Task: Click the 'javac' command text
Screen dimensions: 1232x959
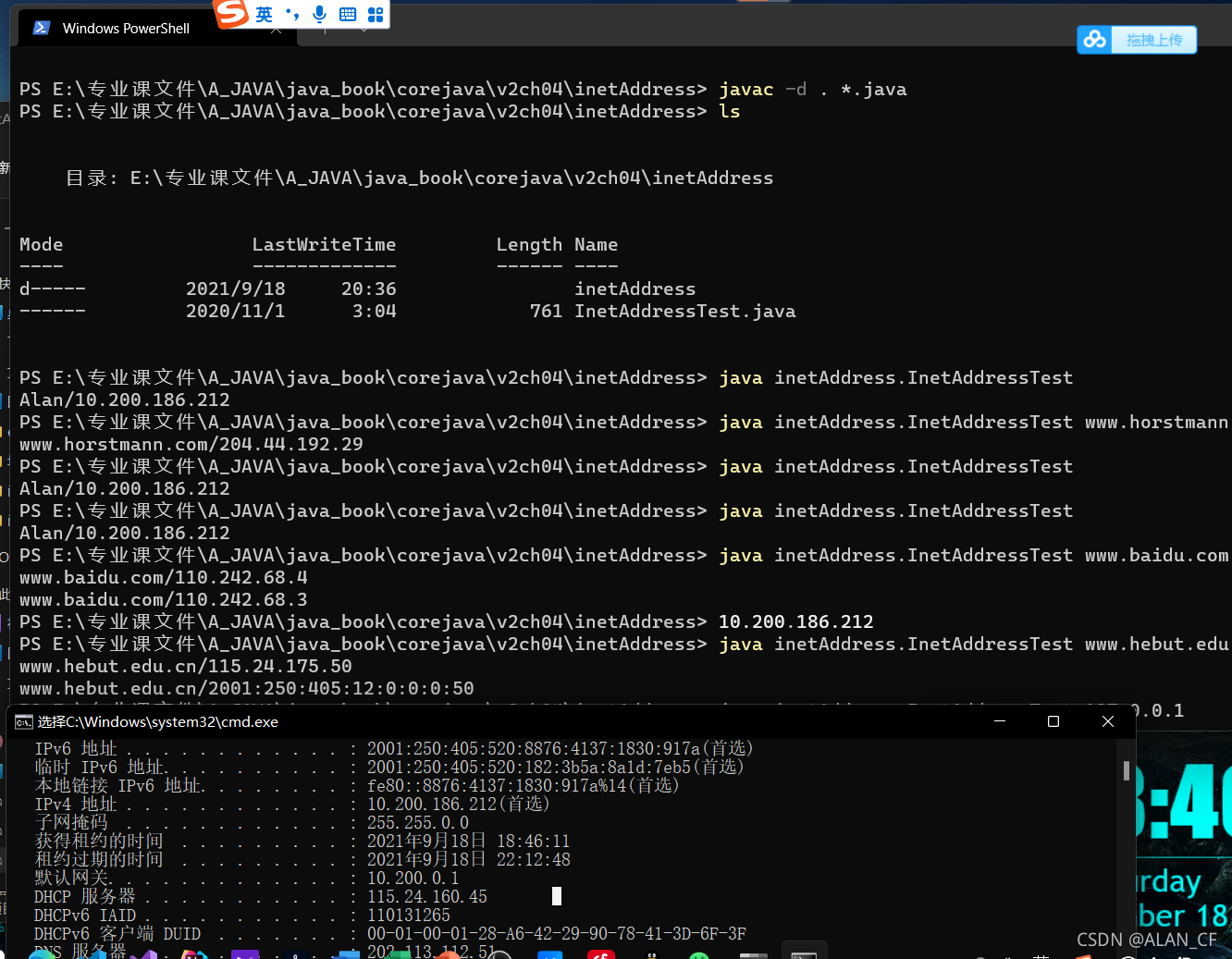Action: pyautogui.click(x=746, y=90)
